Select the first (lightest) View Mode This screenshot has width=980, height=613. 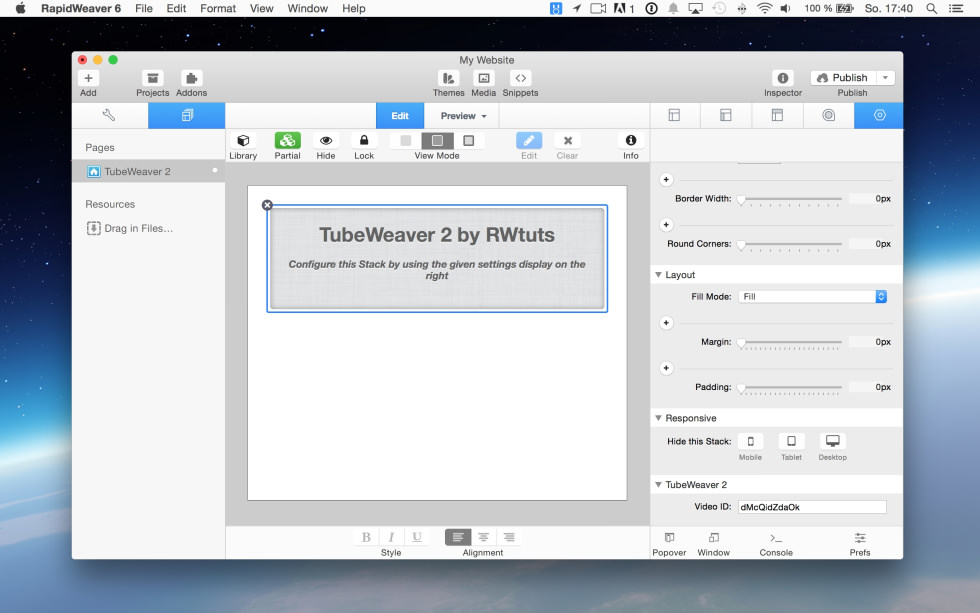[406, 141]
